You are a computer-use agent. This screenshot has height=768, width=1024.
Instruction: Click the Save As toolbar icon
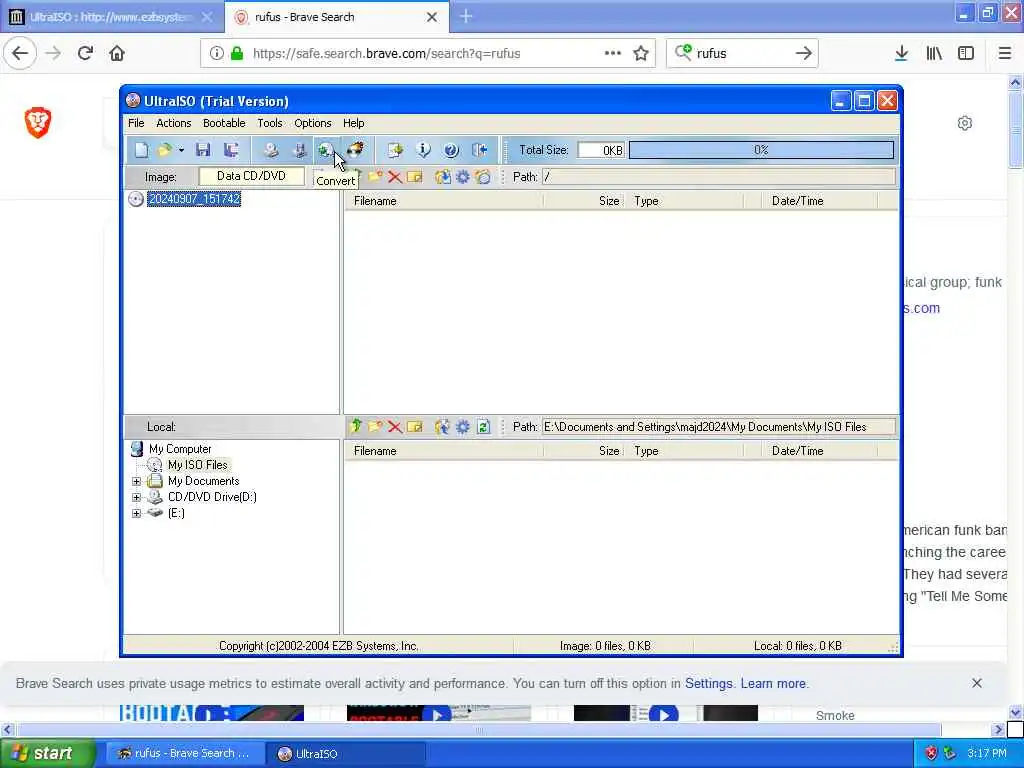[x=231, y=150]
